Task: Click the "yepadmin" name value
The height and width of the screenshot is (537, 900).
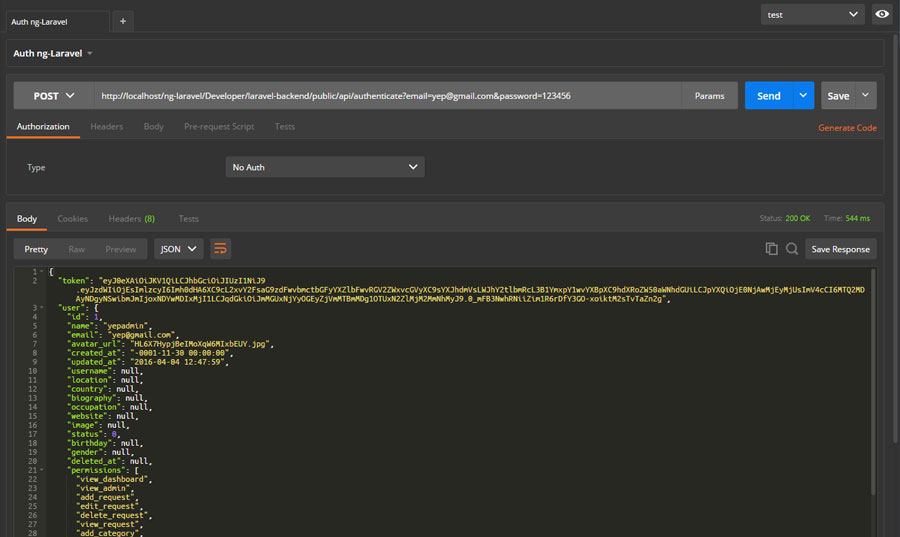Action: [x=126, y=326]
